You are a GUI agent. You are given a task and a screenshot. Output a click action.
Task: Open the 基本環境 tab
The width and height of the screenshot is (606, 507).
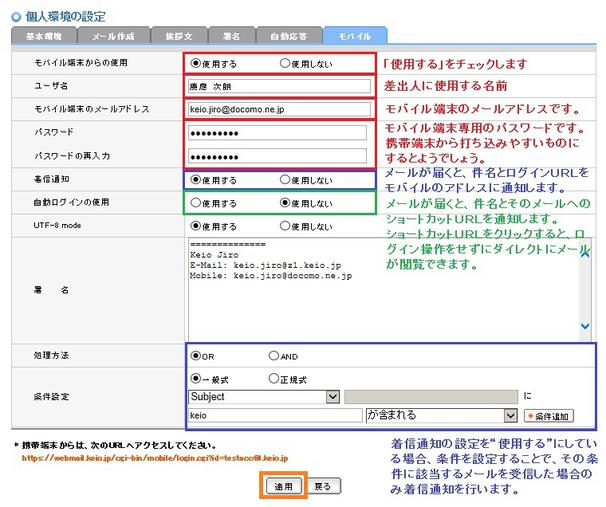pyautogui.click(x=45, y=36)
